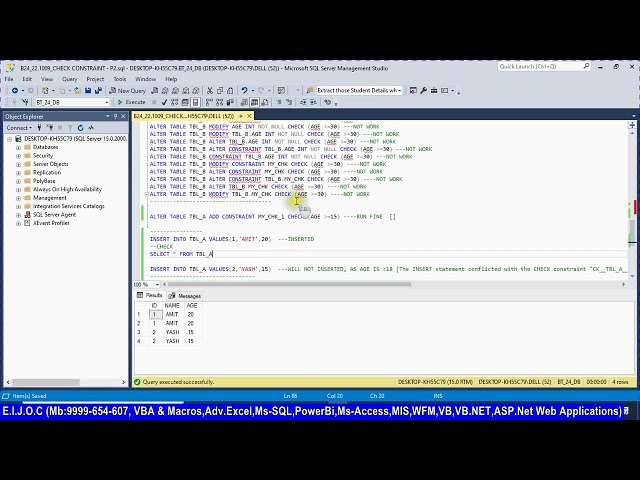
Task: Expand the Security node
Action: click(18, 156)
